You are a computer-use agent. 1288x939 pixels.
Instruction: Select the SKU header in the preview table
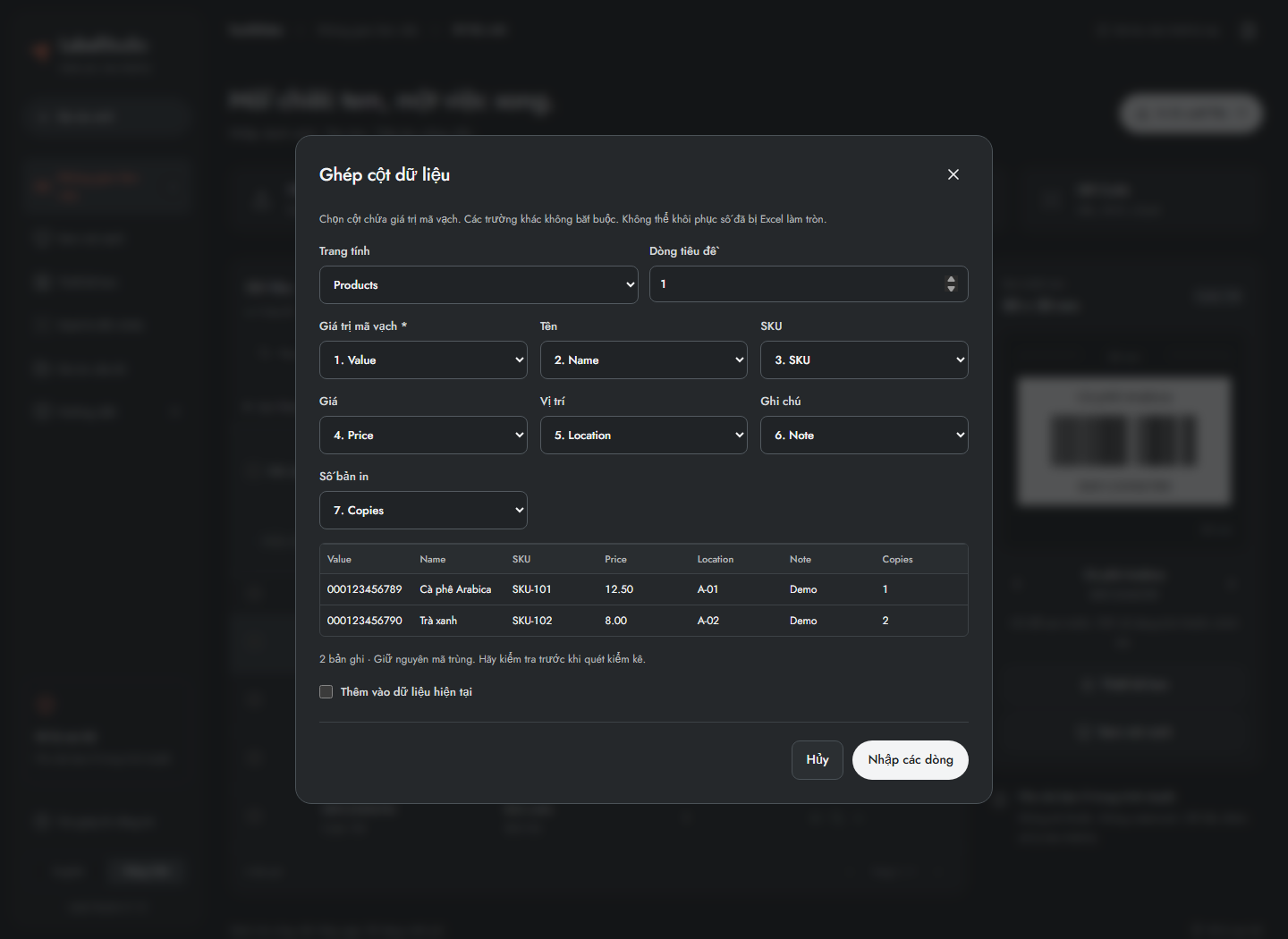pos(521,559)
